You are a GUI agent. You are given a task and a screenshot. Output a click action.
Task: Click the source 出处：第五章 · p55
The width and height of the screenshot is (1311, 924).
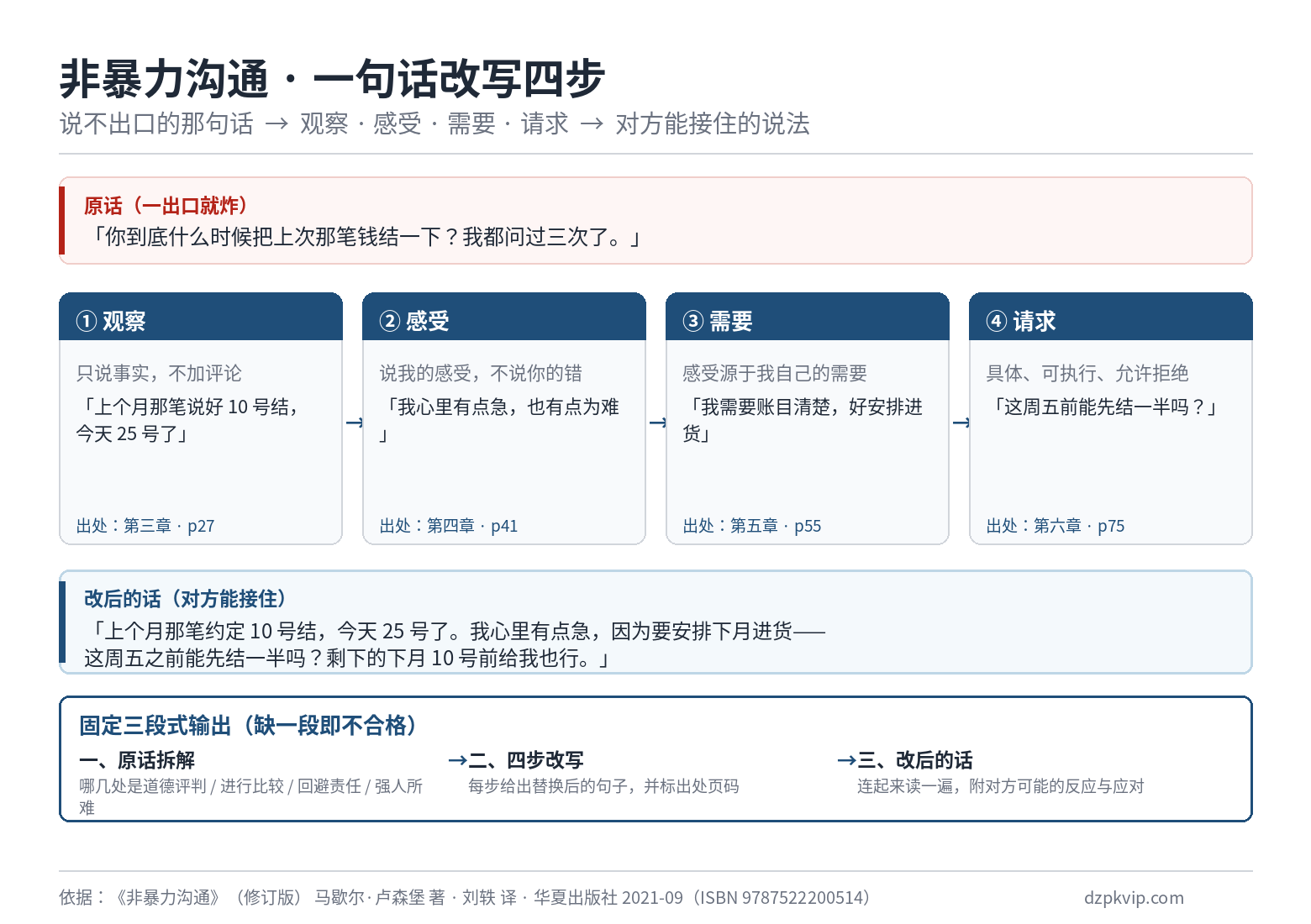point(752,526)
